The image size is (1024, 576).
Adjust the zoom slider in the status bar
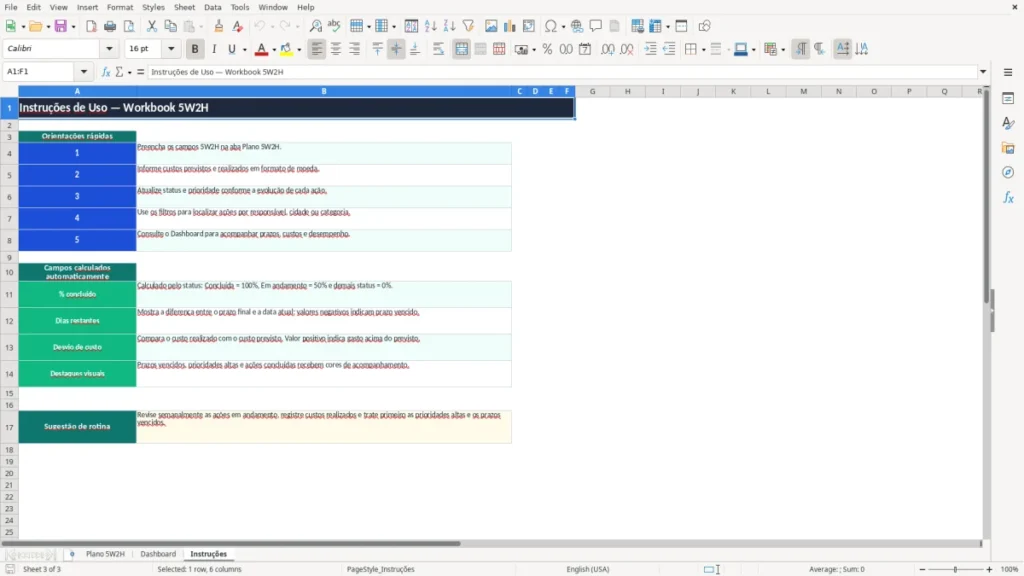point(955,569)
